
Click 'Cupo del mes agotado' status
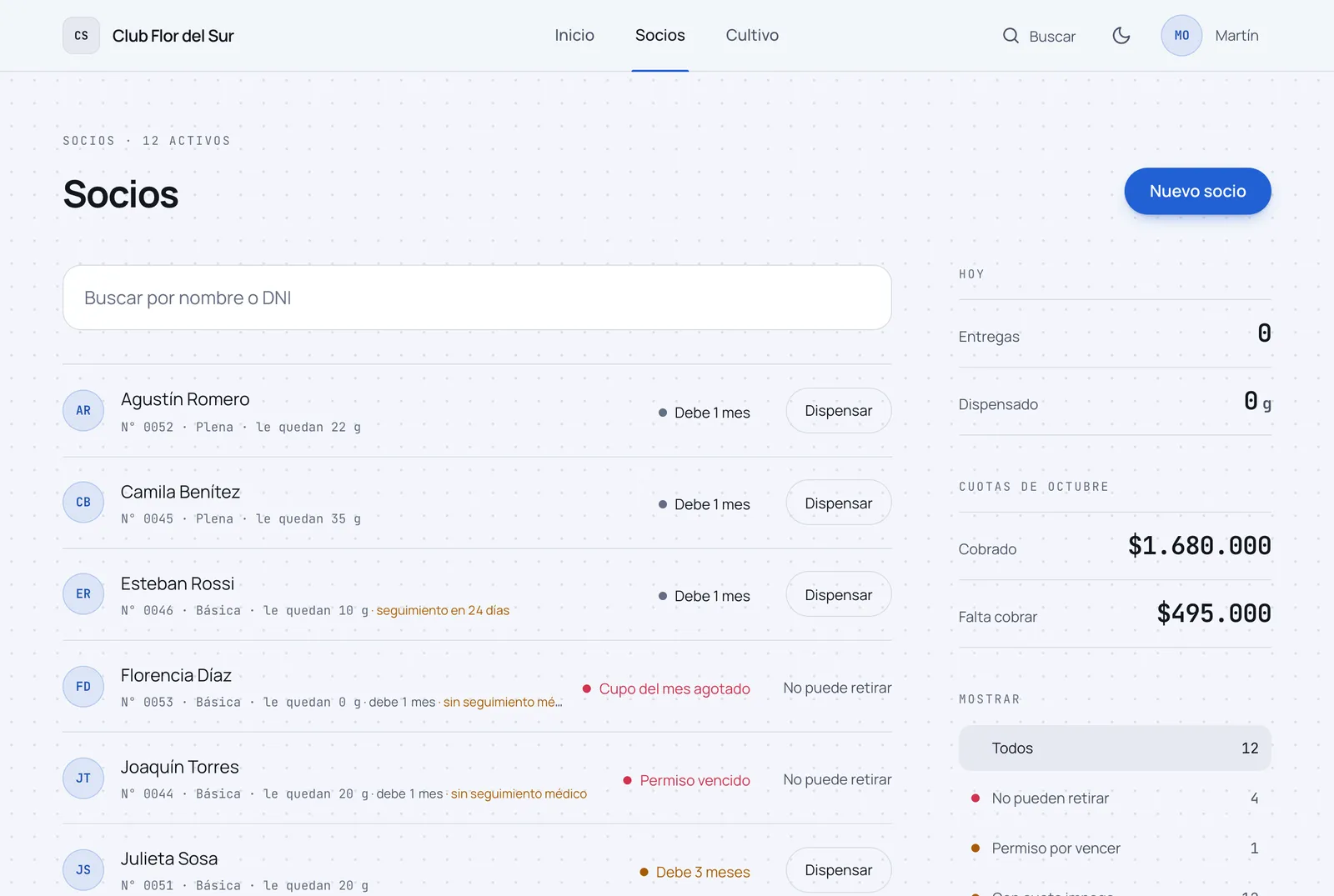666,688
